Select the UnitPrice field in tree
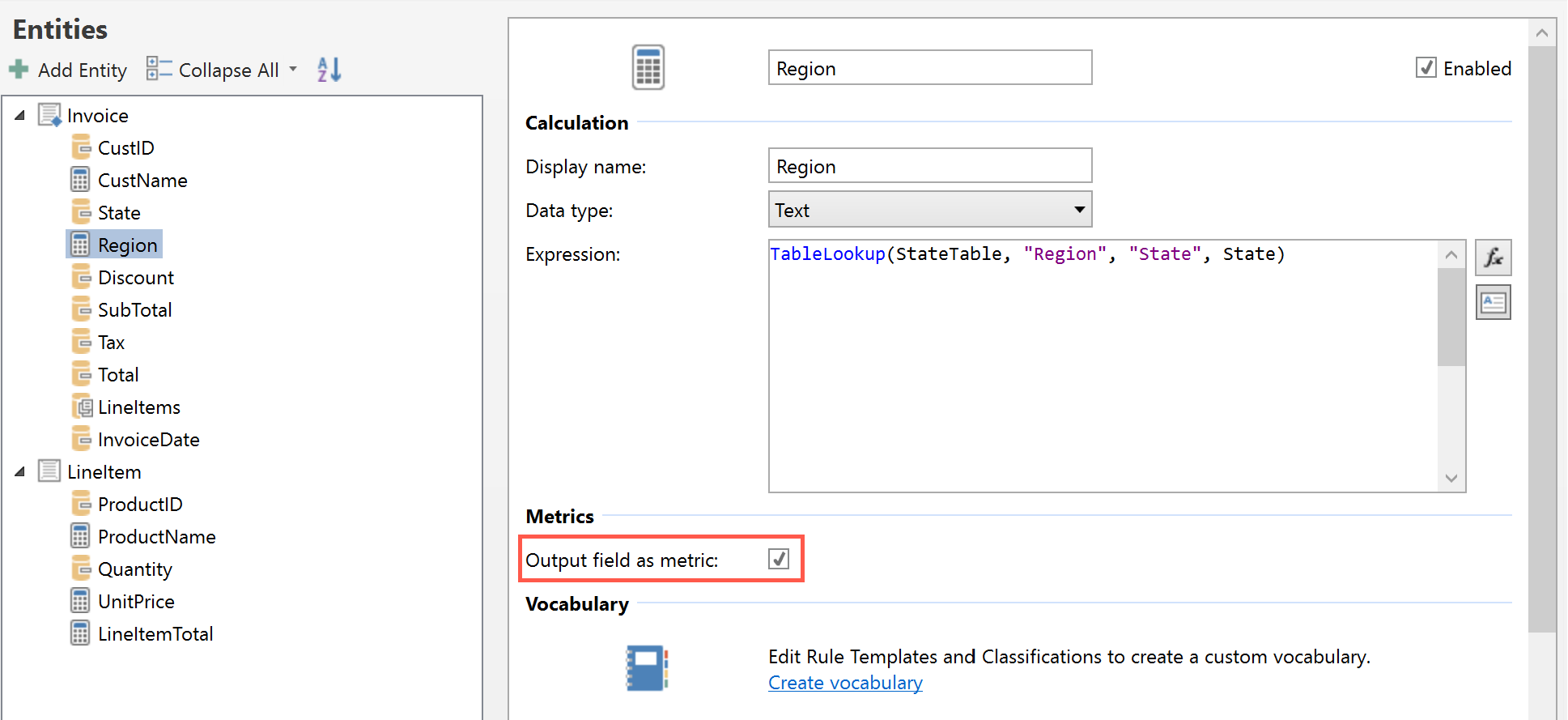Viewport: 1568px width, 720px height. 136,602
